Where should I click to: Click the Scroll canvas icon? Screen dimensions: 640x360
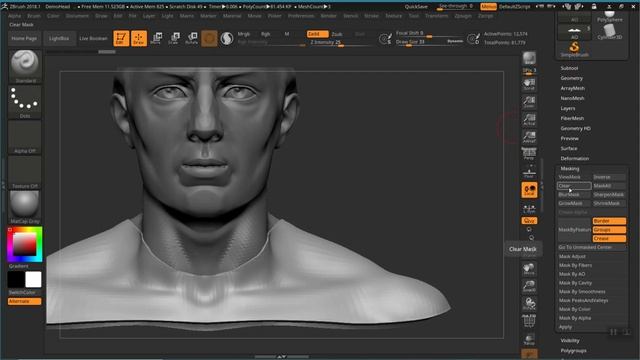(529, 84)
